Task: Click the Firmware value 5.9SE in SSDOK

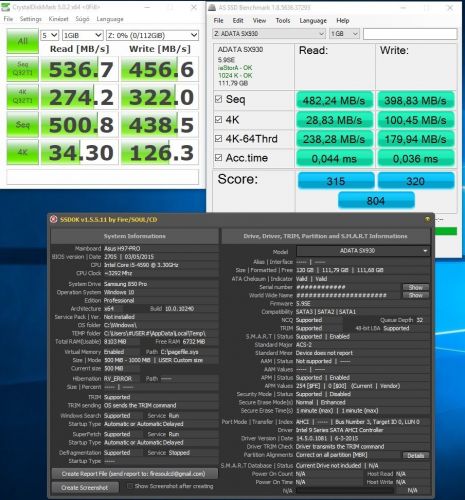Action: pyautogui.click(x=303, y=304)
